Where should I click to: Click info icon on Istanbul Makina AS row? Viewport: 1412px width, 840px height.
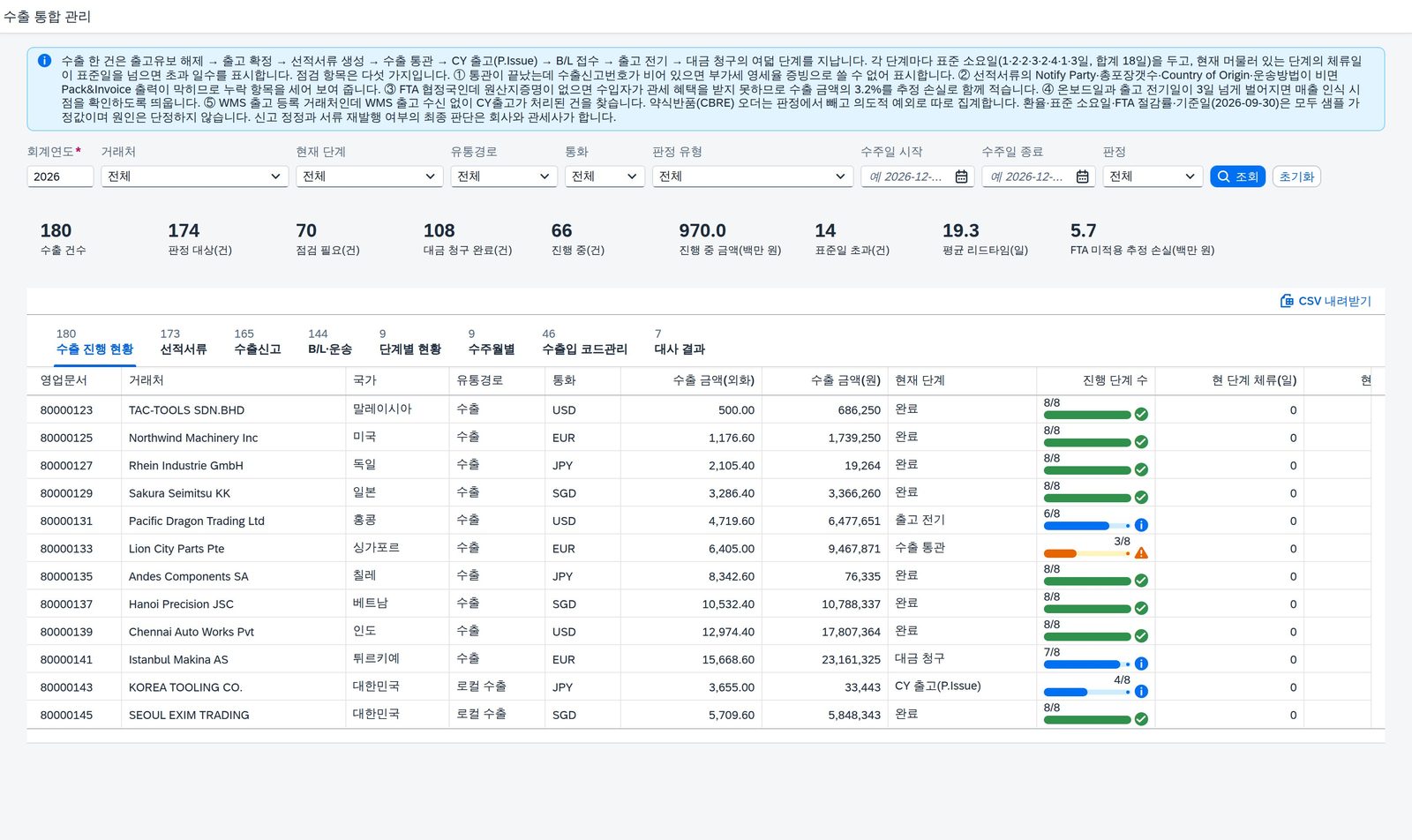[x=1141, y=664]
